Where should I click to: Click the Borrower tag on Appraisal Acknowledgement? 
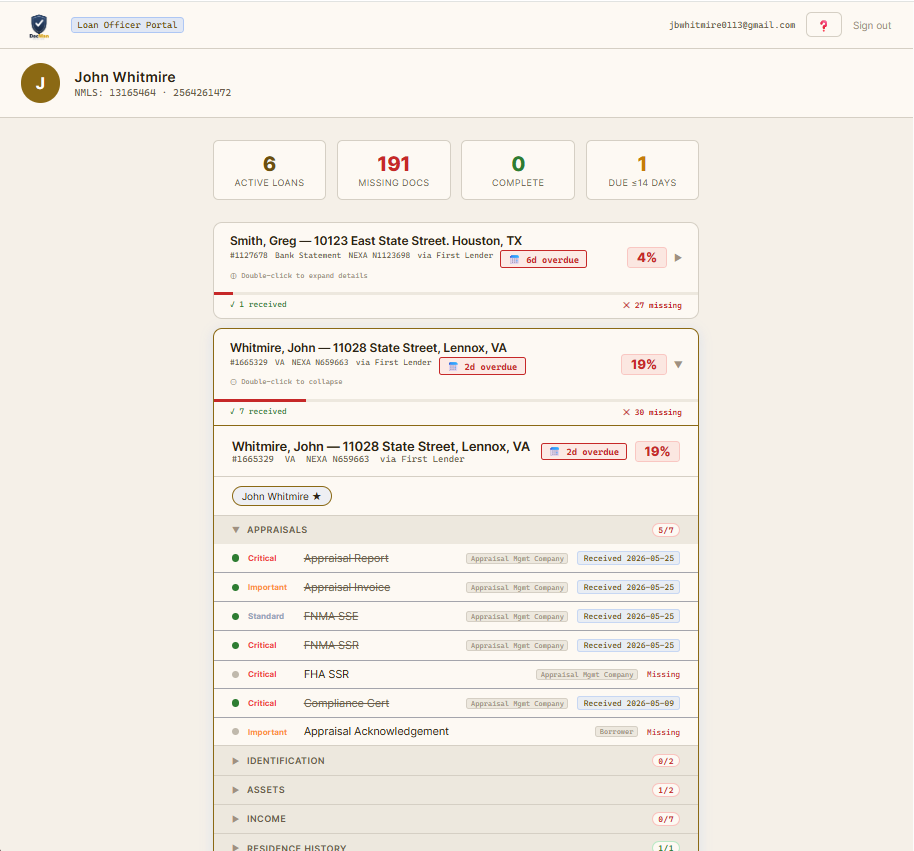pyautogui.click(x=616, y=732)
